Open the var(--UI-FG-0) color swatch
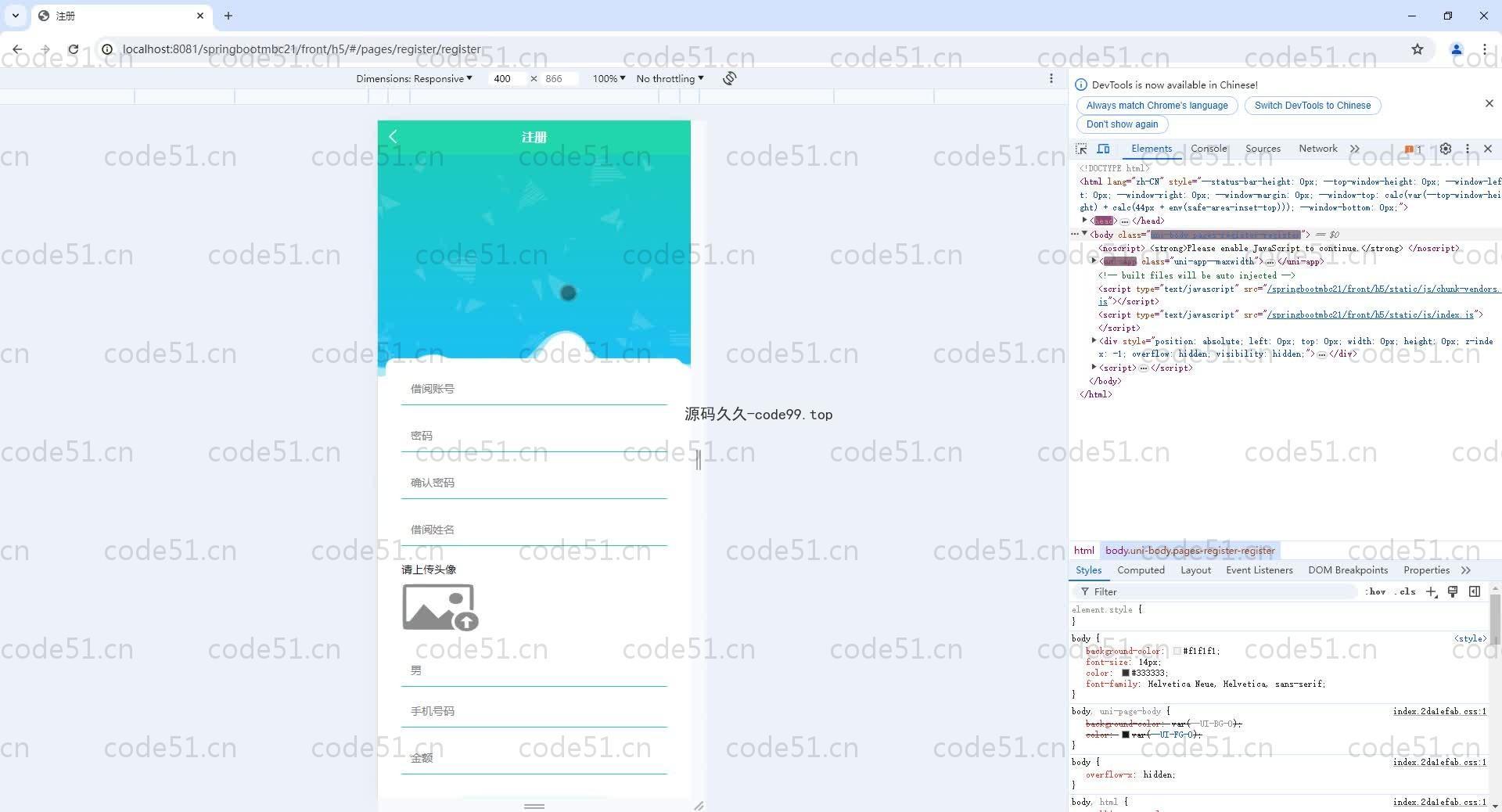 point(1126,735)
